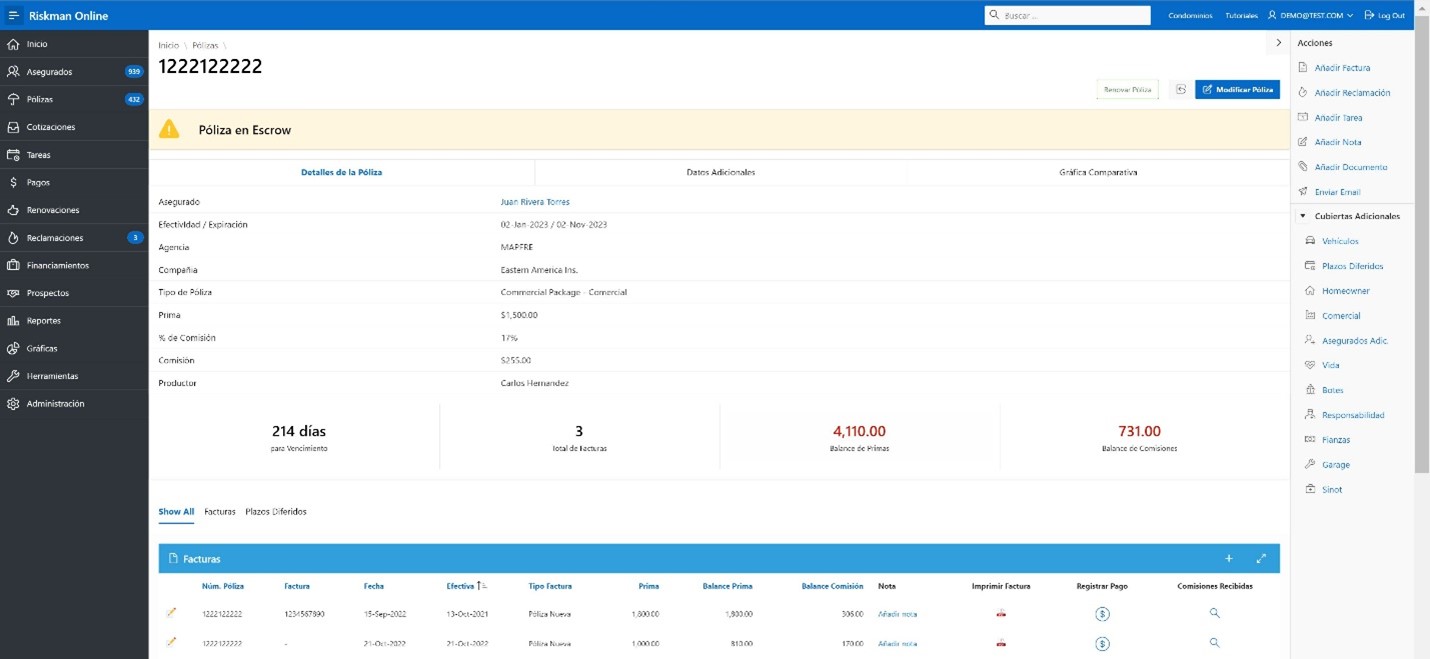The width and height of the screenshot is (1430, 659).
Task: Maximize the Facturas region with the expand icon
Action: point(1261,558)
